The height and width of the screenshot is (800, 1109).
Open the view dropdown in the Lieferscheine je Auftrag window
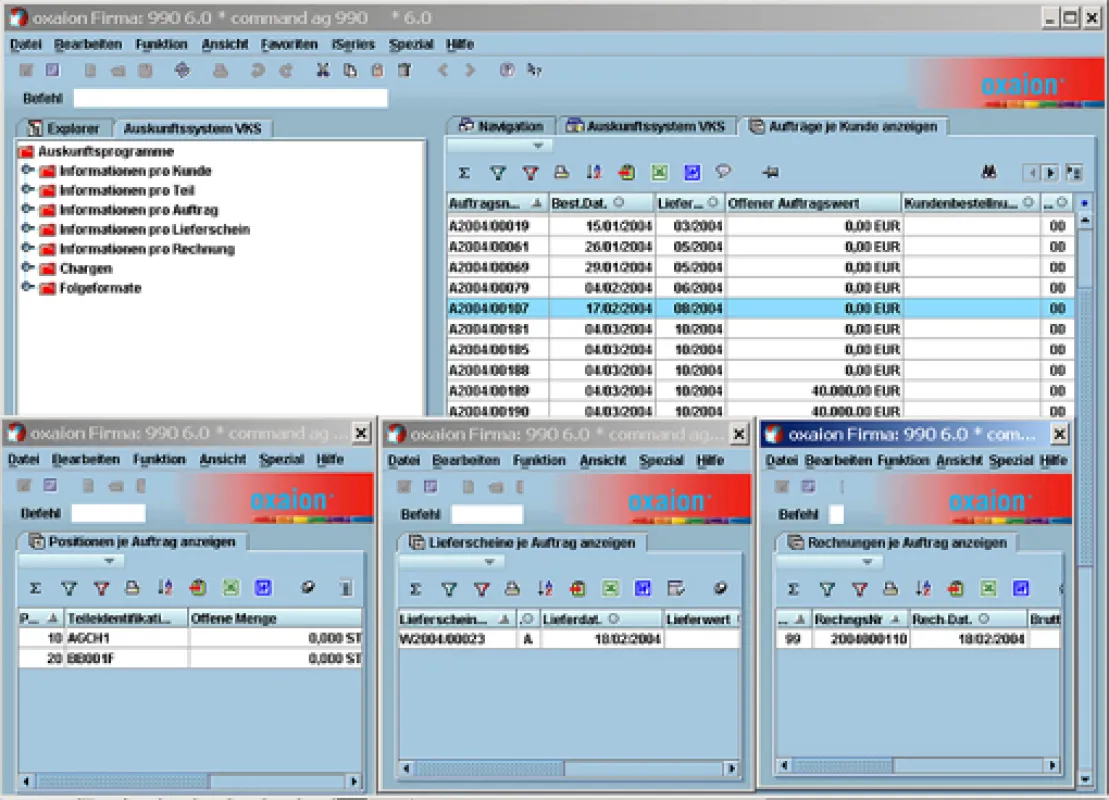(451, 562)
